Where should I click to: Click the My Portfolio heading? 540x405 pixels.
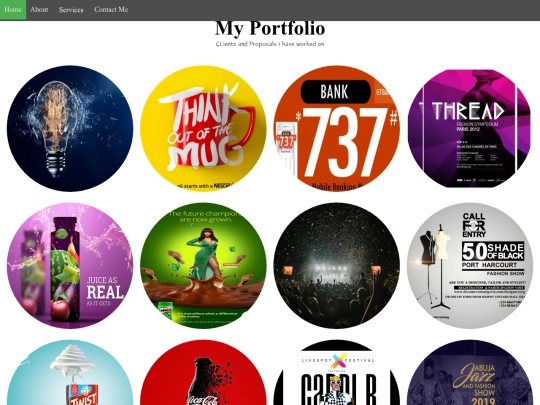(270, 28)
